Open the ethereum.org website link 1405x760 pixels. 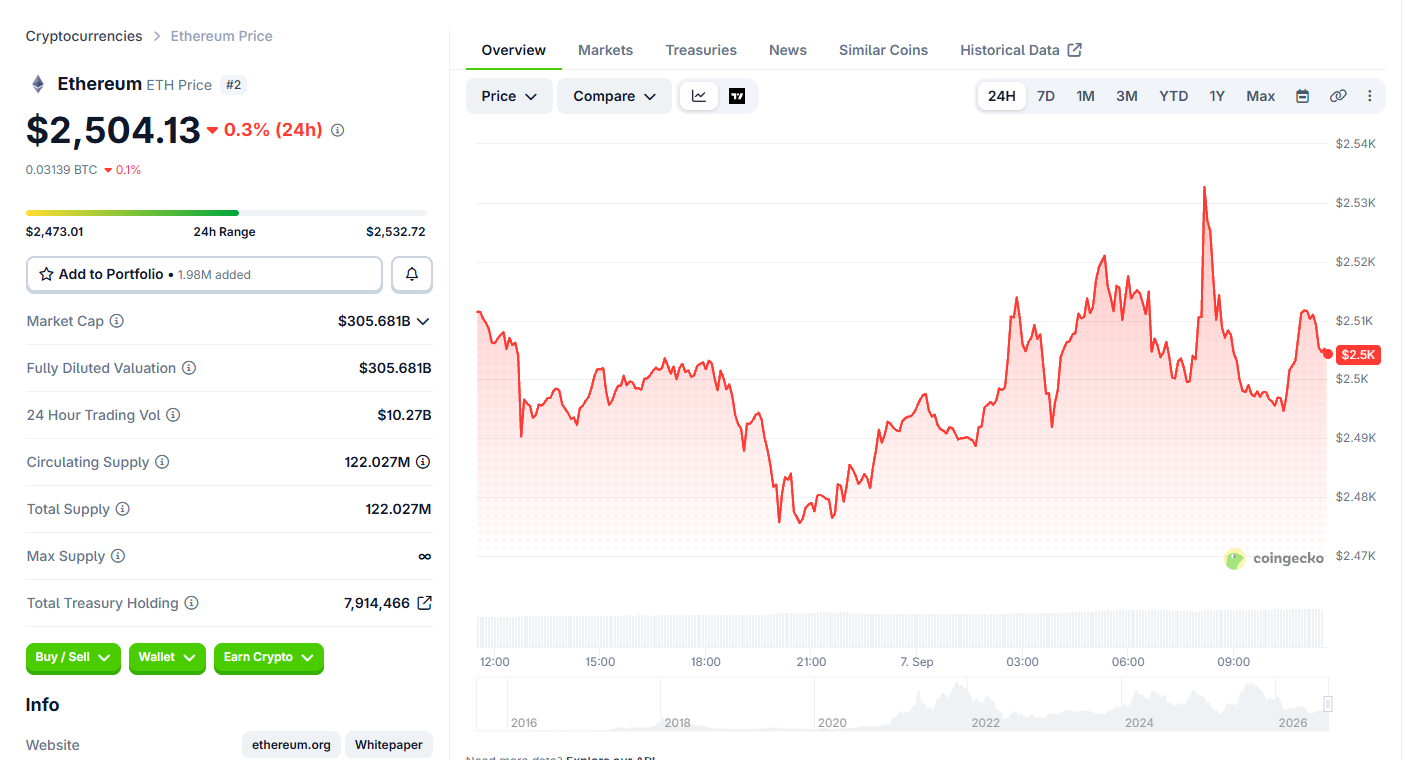[x=291, y=745]
